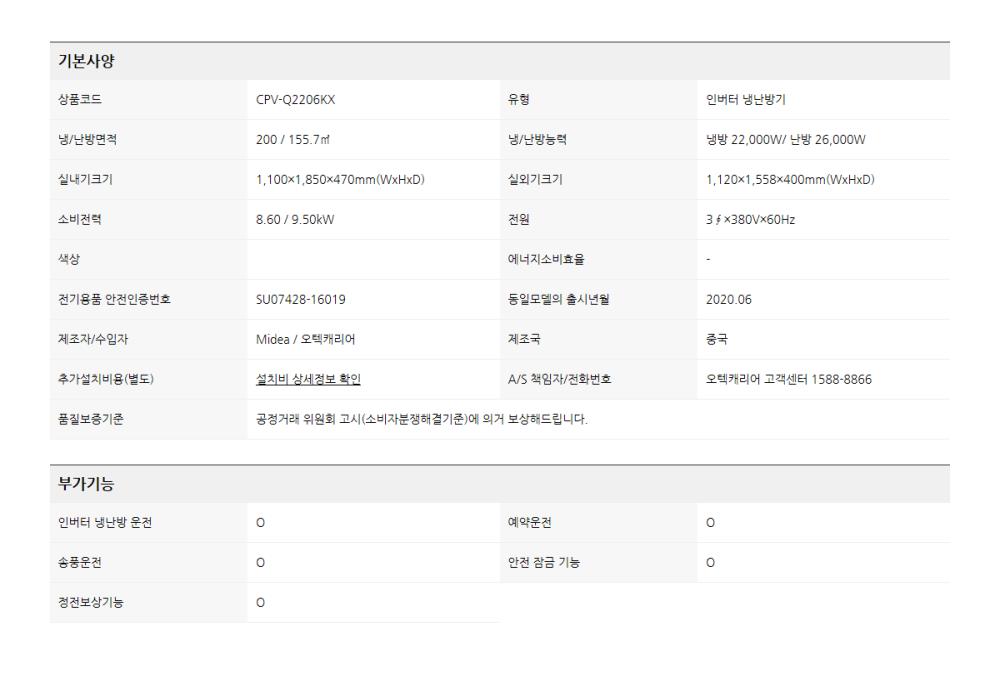Viewport: 1000px width, 681px height.
Task: Click the 200 / 155.7㎡ area value
Action: [x=297, y=139]
